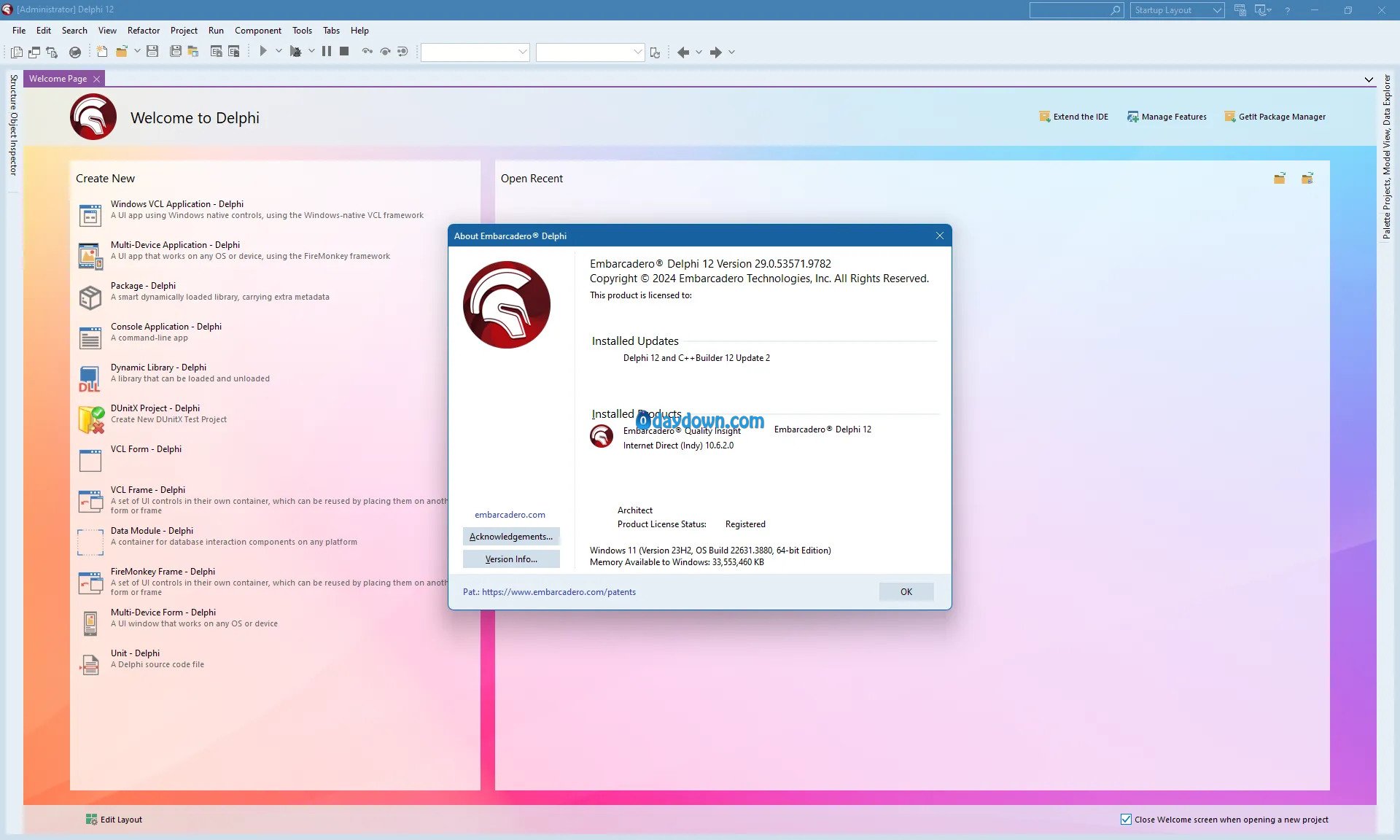
Task: Click the Back navigation arrow
Action: tap(683, 52)
